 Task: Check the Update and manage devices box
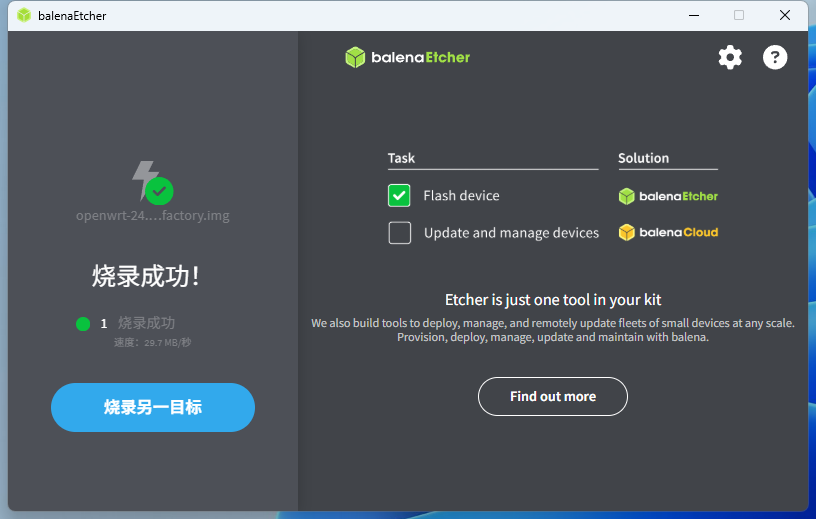pos(400,233)
